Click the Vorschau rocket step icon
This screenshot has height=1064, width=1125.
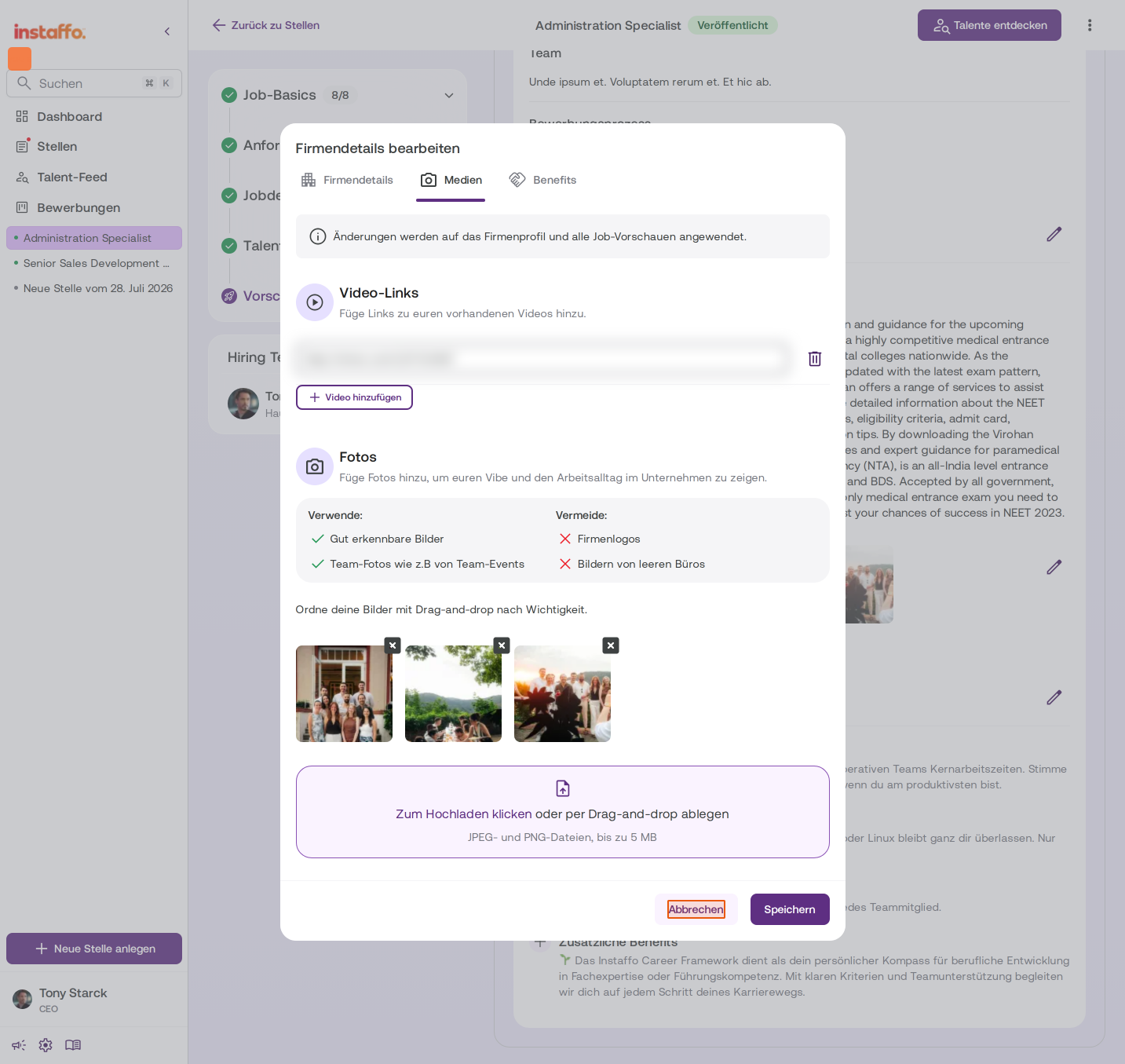pyautogui.click(x=229, y=296)
